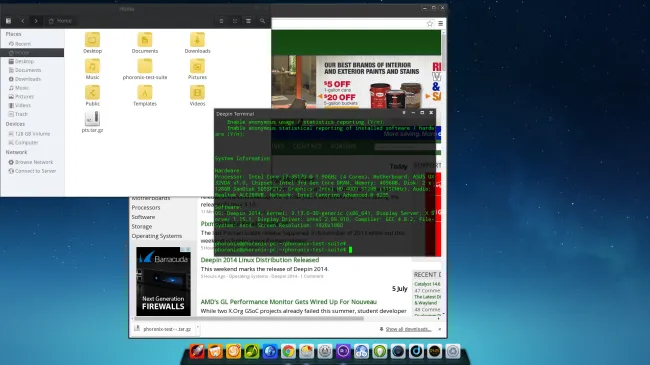This screenshot has width=650, height=365.
Task: Select Pictures in Places sidebar
Action: (32, 96)
